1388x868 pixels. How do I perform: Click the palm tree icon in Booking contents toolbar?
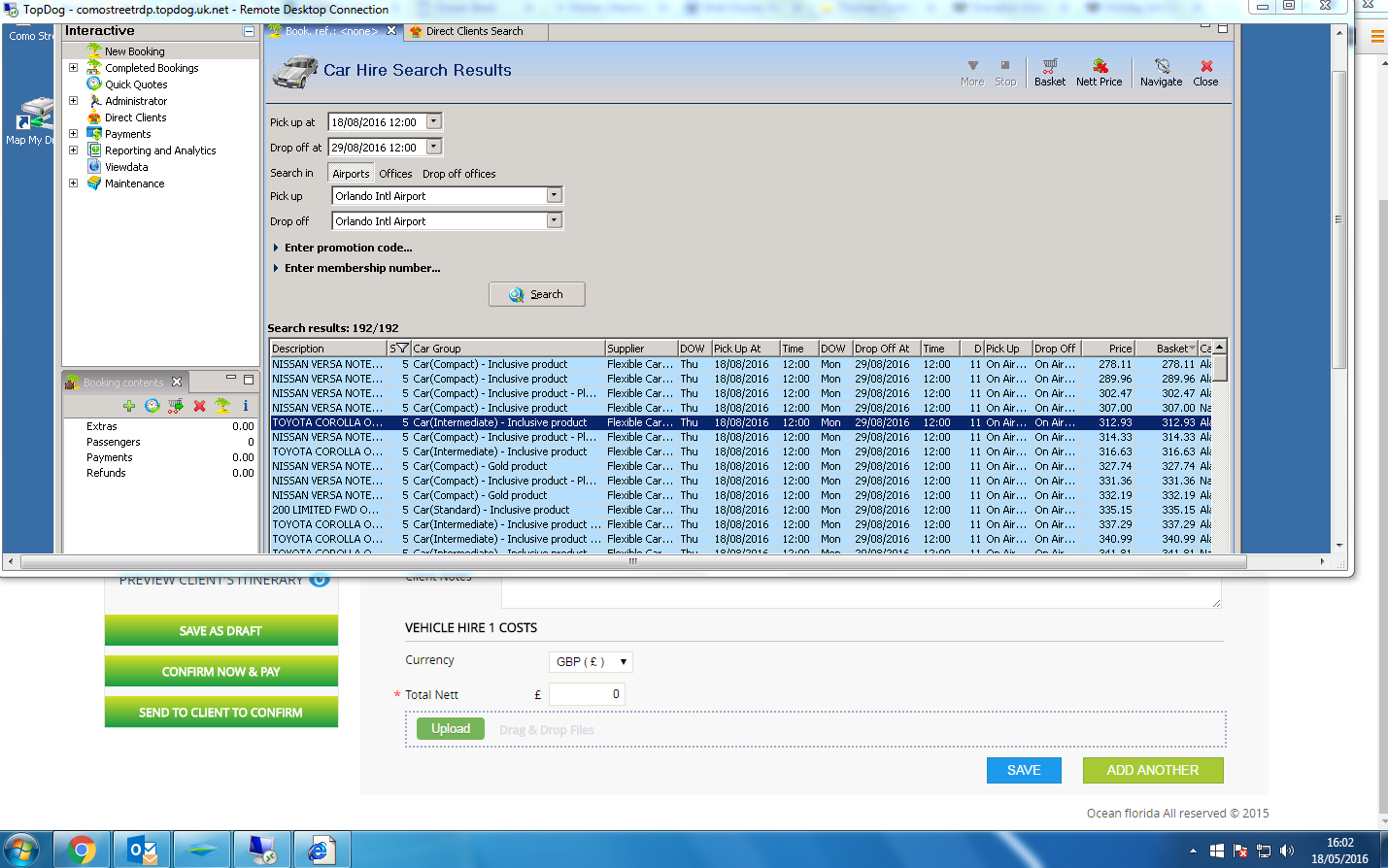222,406
